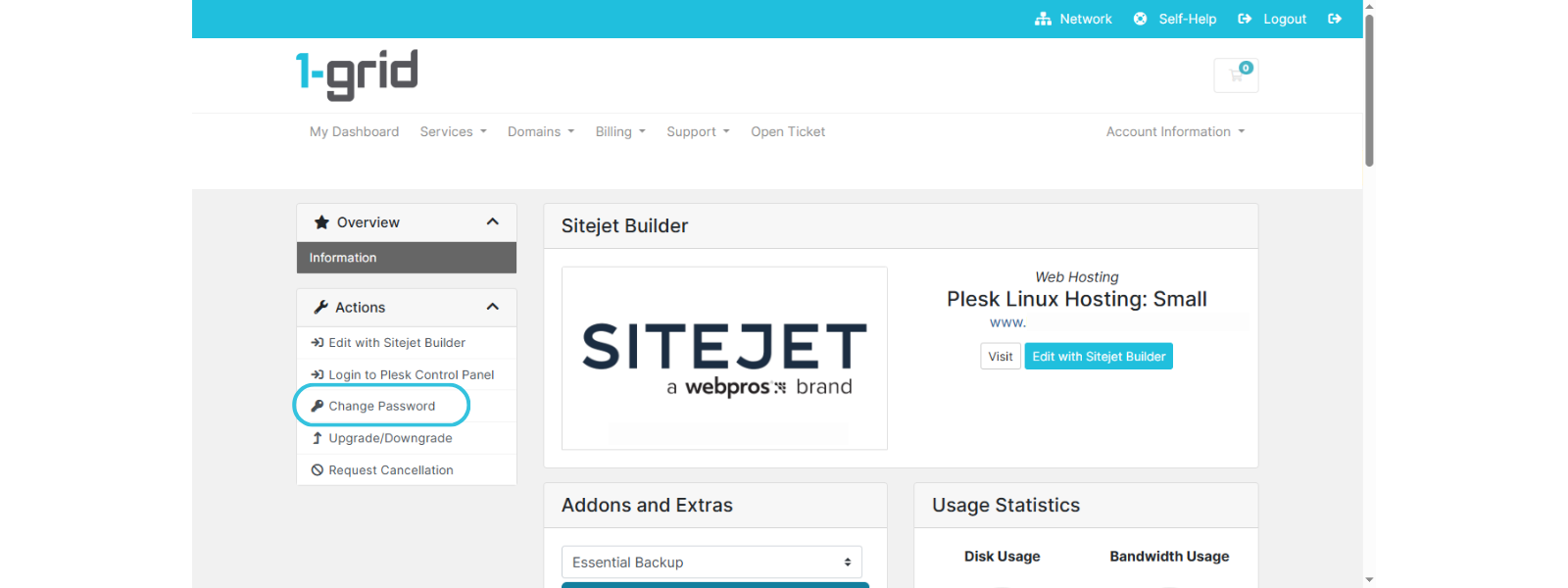The width and height of the screenshot is (1568, 588).
Task: Click the Overview star icon
Action: (x=321, y=222)
